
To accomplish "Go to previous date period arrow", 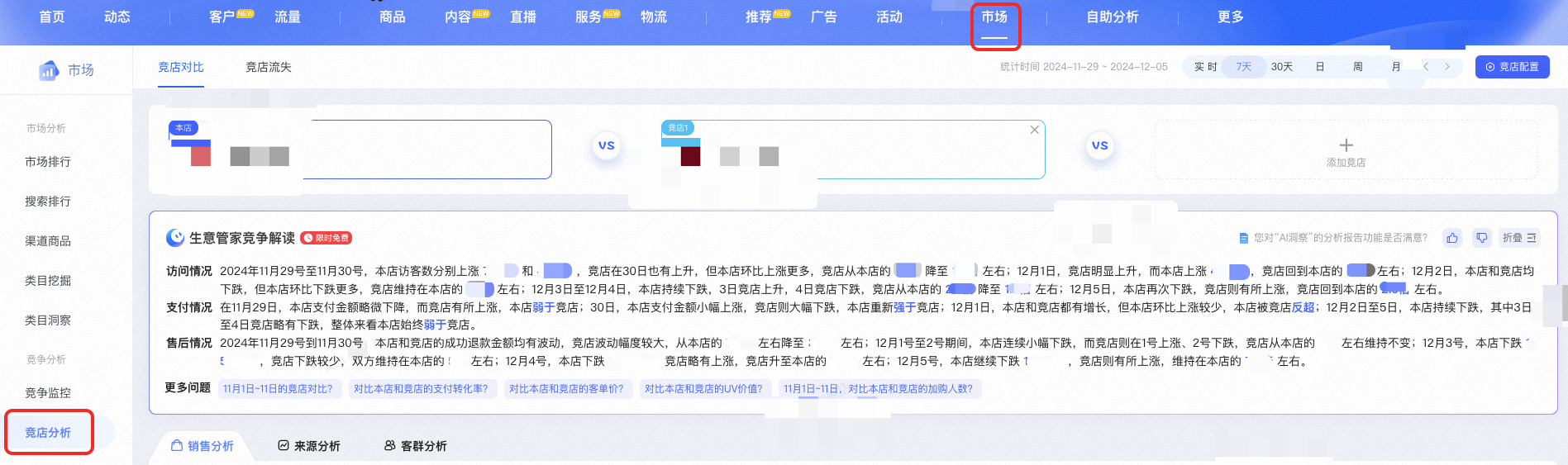I will 1426,67.
